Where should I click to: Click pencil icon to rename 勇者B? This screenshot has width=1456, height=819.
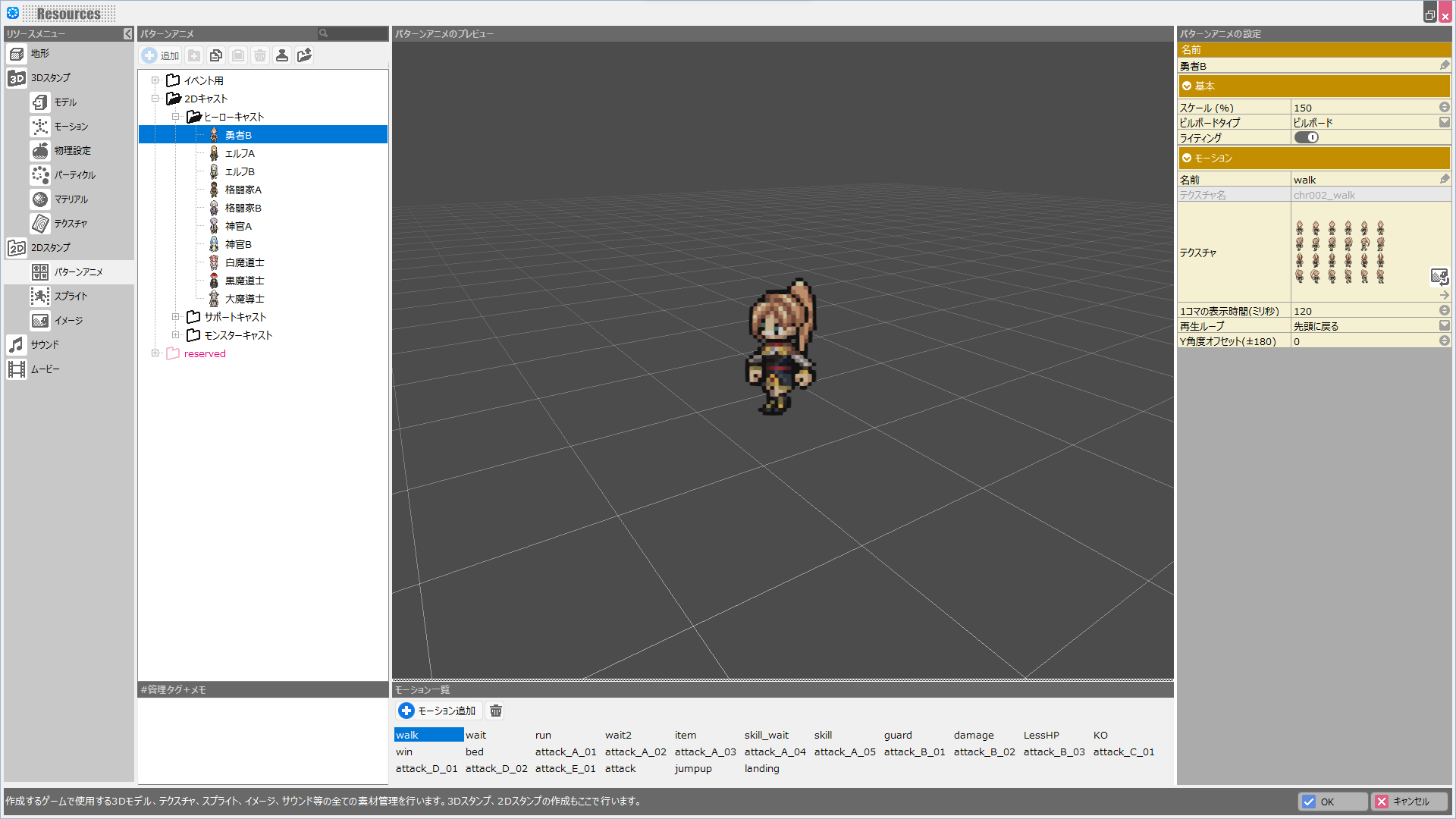(1444, 66)
